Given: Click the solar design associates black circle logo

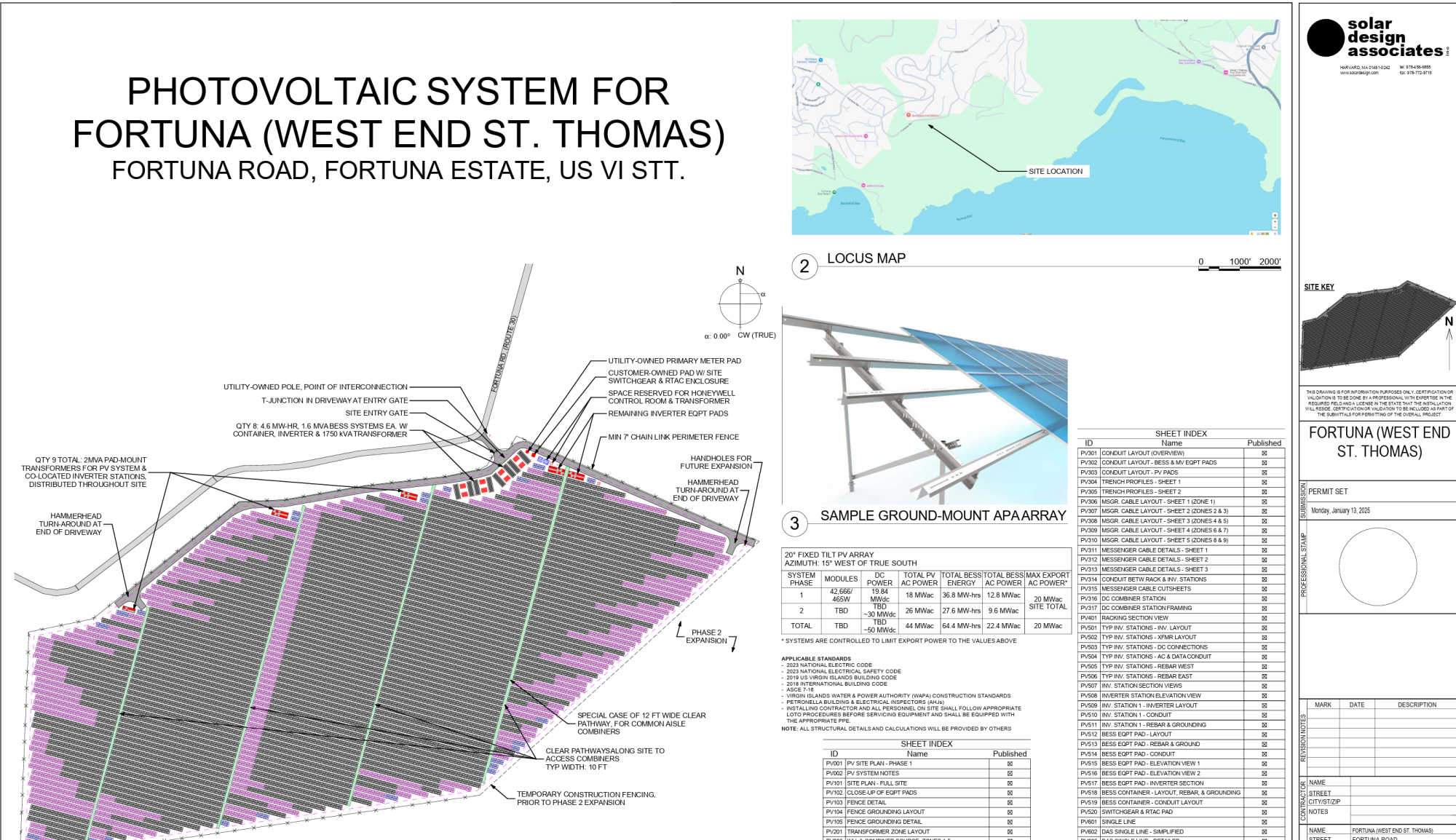Looking at the screenshot, I should tap(1325, 38).
